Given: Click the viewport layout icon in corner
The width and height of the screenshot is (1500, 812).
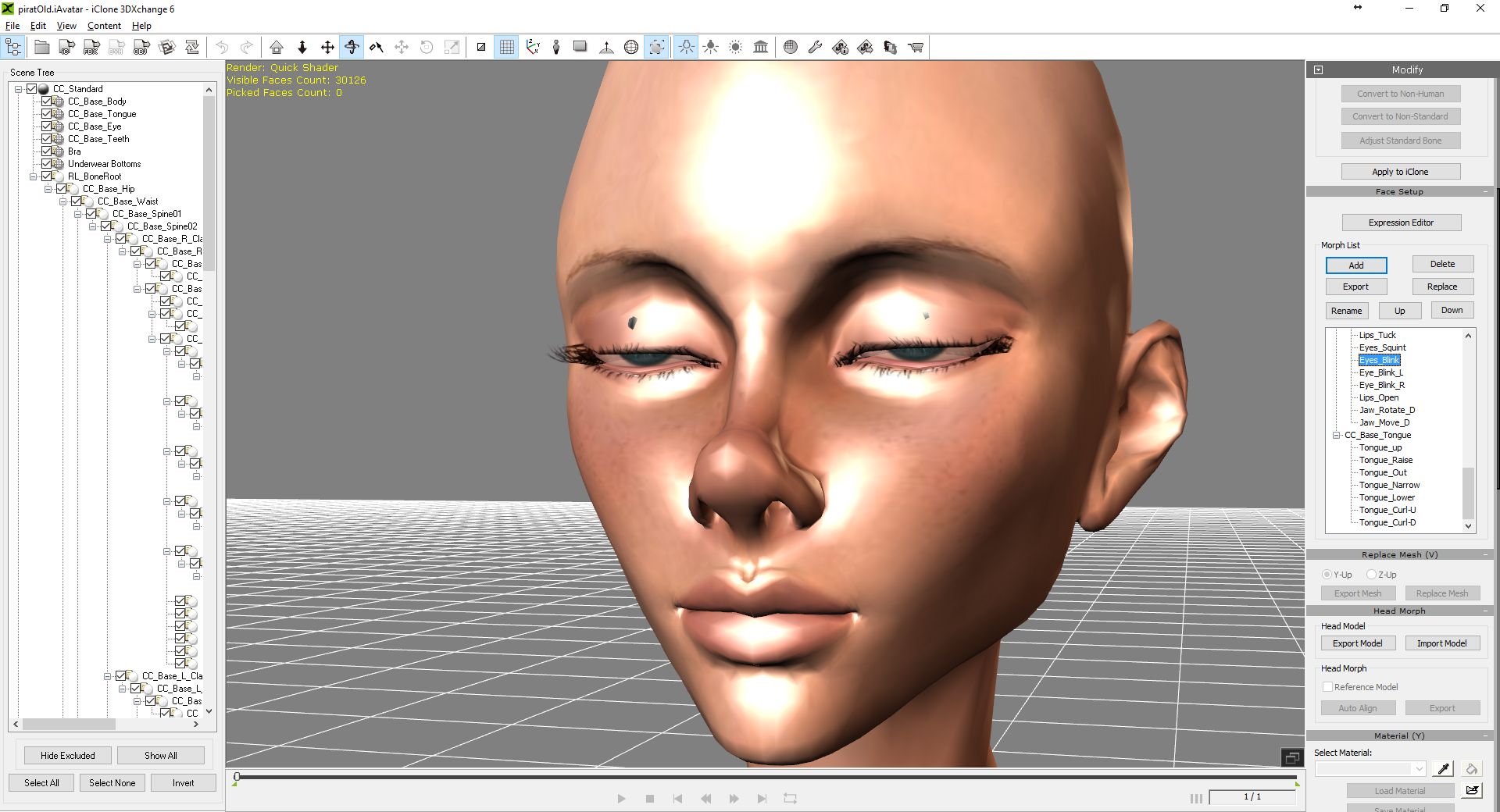Looking at the screenshot, I should click(x=1292, y=757).
